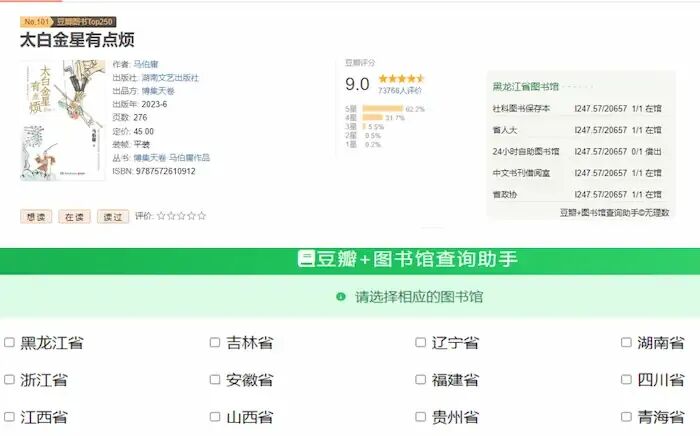Click the No.101 ranking badge
Image resolution: width=700 pixels, height=436 pixels.
coord(36,21)
